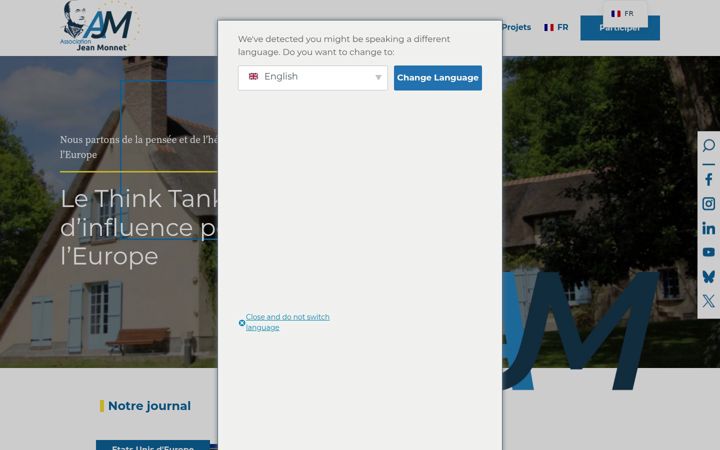Open the FR language switcher in navbar
720x450 pixels.
click(x=556, y=28)
